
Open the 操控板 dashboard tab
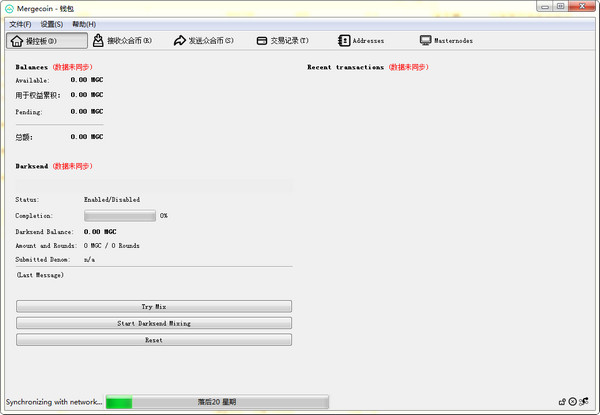click(47, 41)
